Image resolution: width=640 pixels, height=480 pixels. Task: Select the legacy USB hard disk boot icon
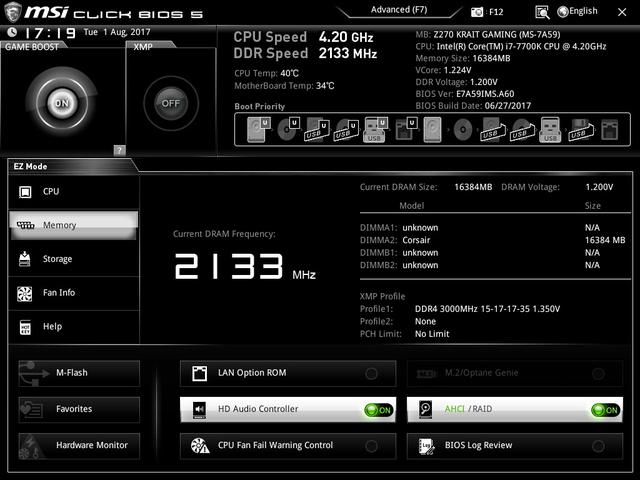pos(493,130)
